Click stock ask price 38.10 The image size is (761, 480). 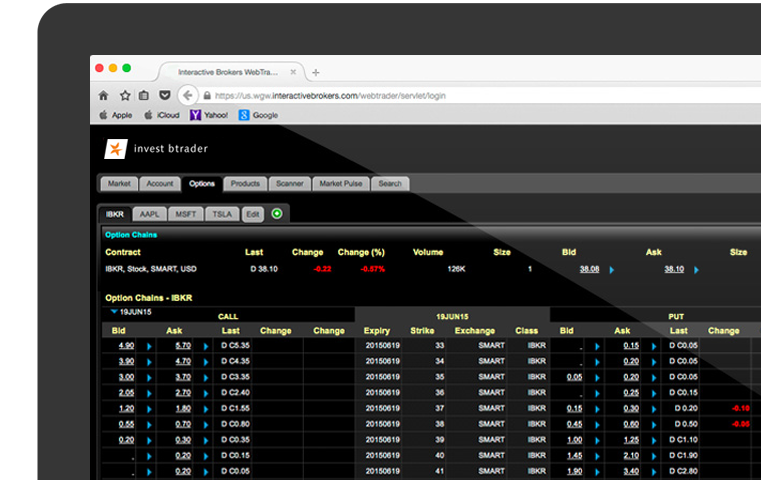(674, 269)
